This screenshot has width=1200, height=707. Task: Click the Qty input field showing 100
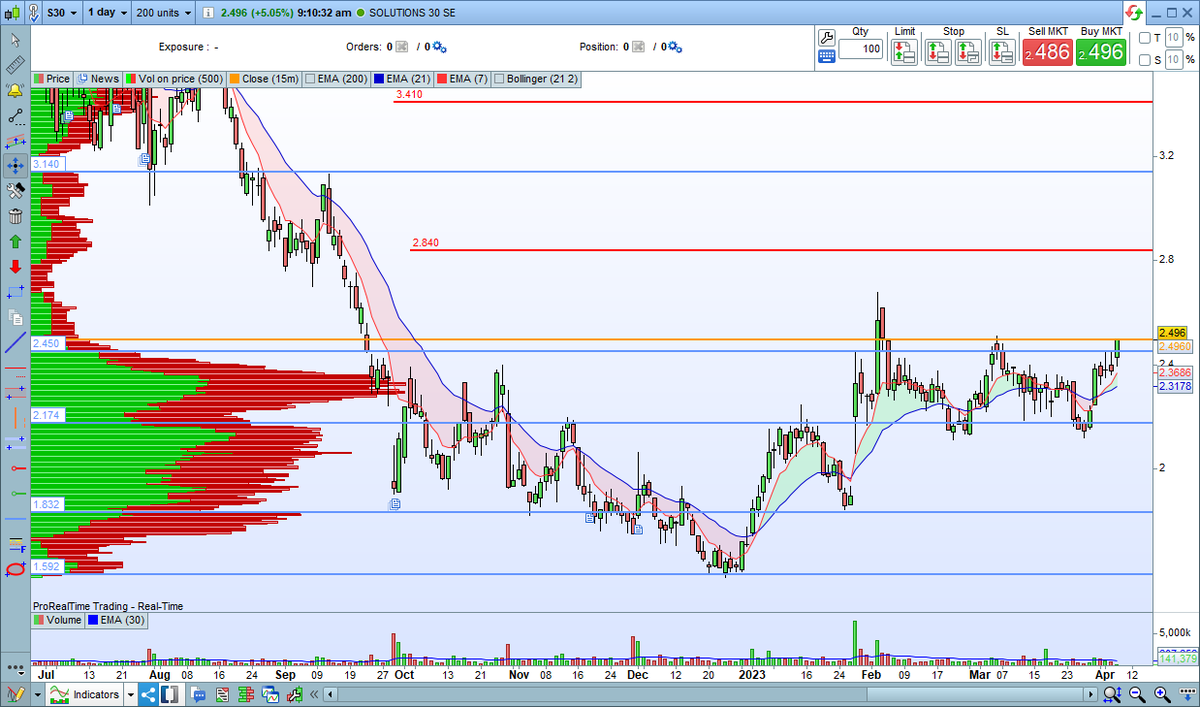point(860,49)
